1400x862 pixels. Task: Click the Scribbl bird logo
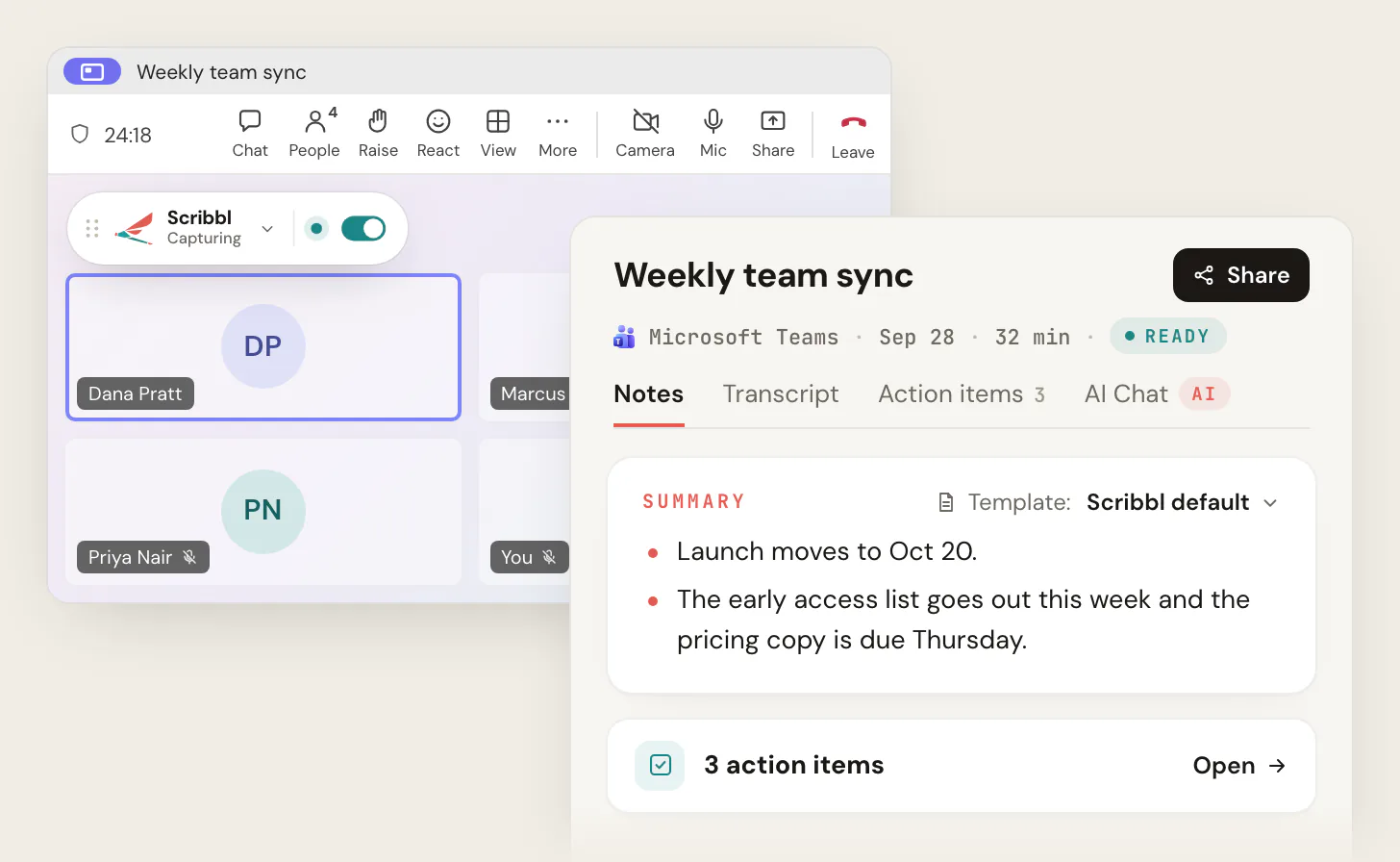pyautogui.click(x=135, y=228)
